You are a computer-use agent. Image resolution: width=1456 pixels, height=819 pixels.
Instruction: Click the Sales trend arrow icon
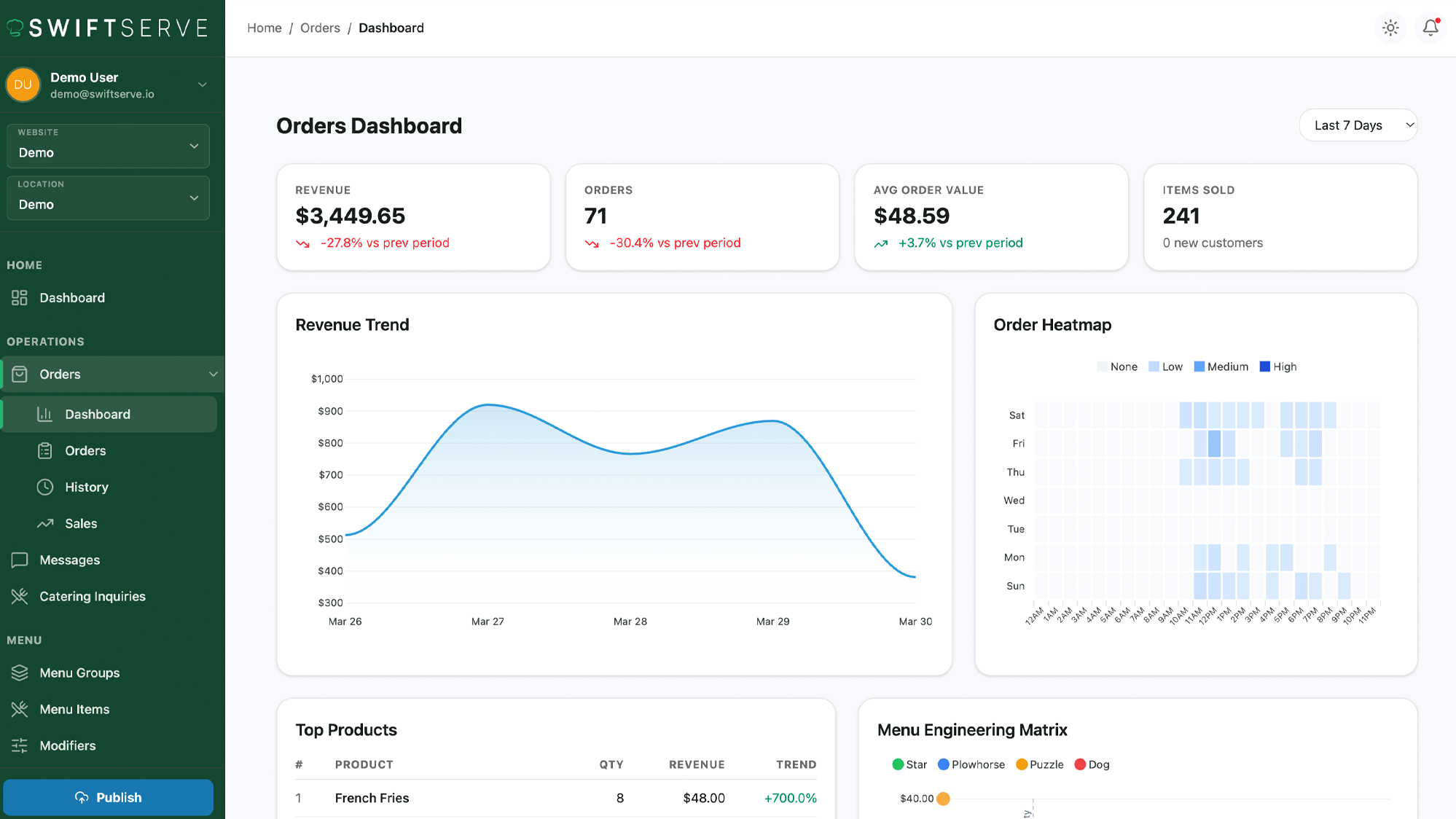pos(45,523)
